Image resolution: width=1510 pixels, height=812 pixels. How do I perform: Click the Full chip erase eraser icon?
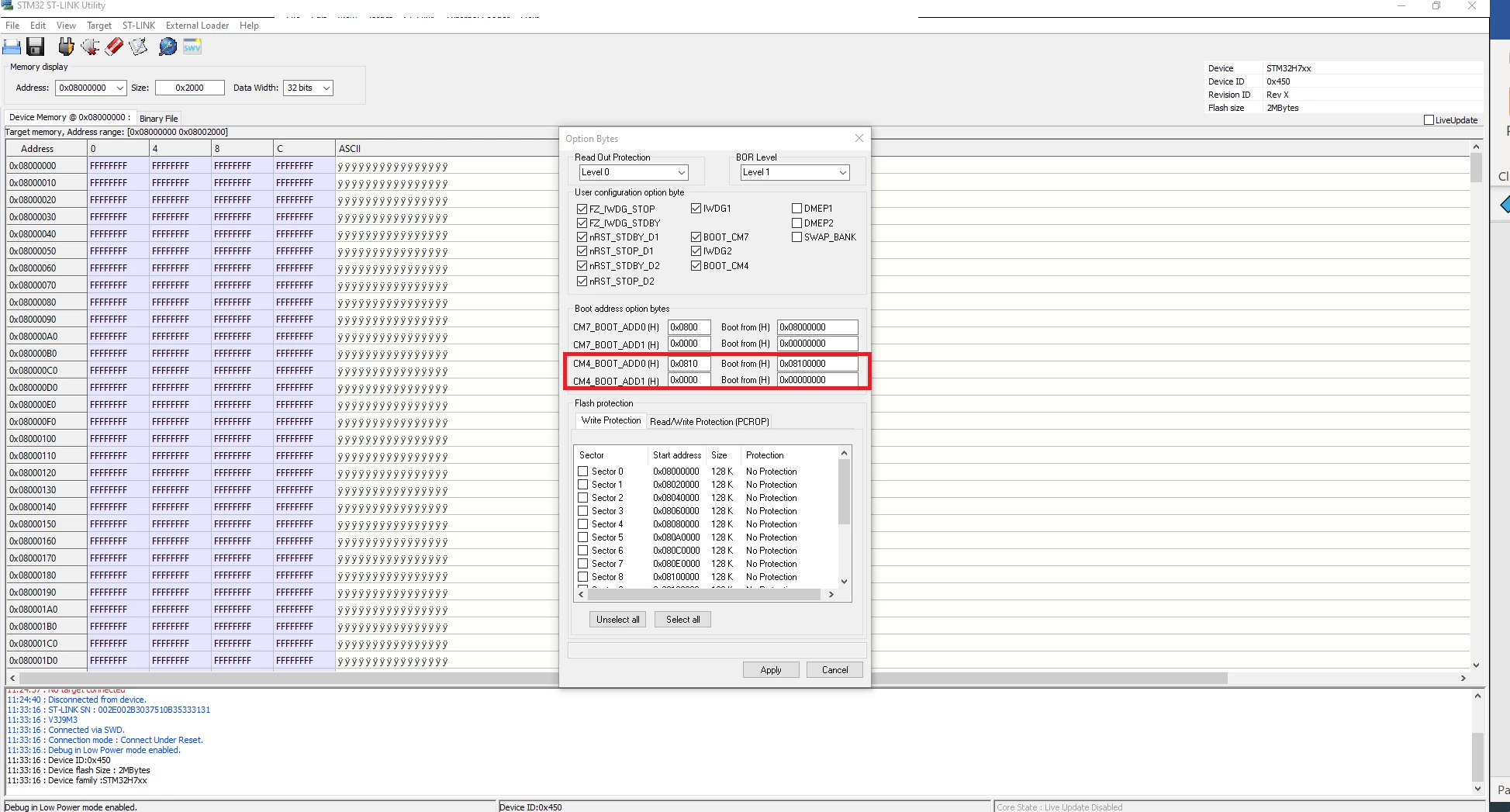(114, 47)
